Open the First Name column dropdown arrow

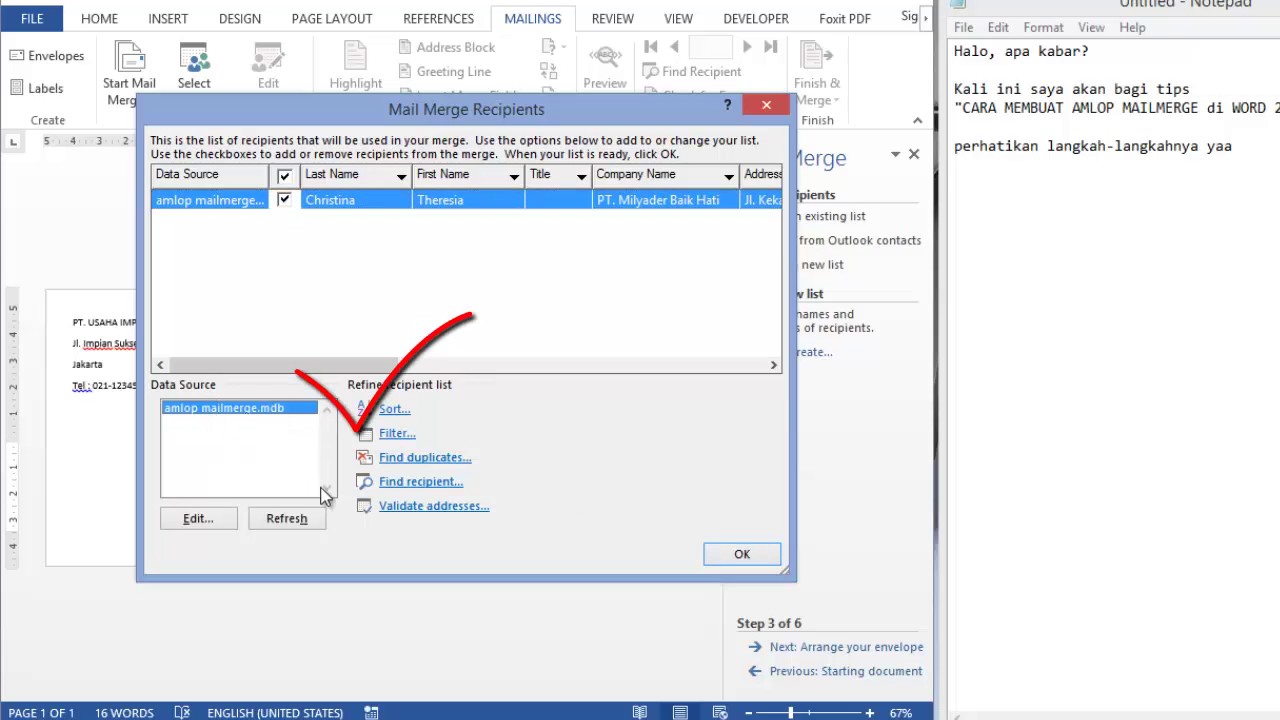[x=514, y=176]
